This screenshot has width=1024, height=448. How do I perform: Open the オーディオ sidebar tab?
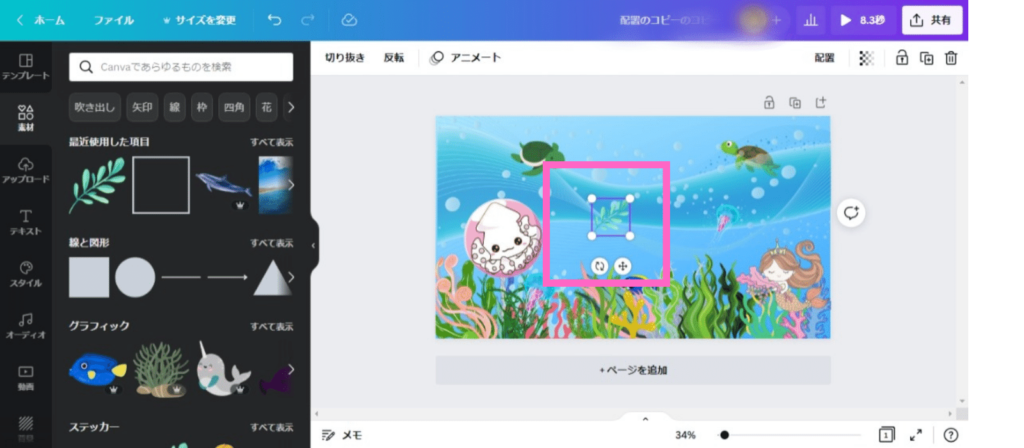(25, 326)
